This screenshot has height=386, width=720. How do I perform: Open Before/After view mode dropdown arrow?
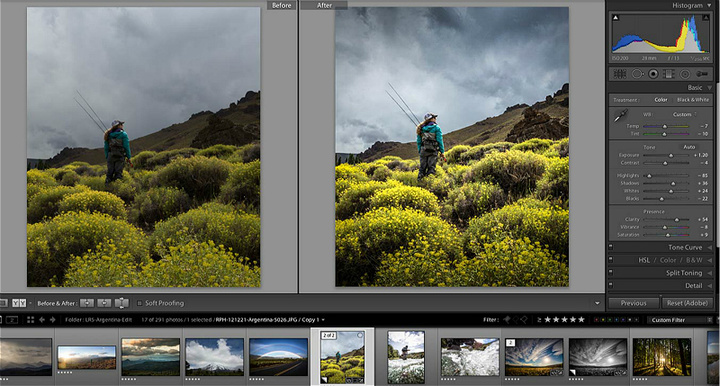[x=30, y=303]
